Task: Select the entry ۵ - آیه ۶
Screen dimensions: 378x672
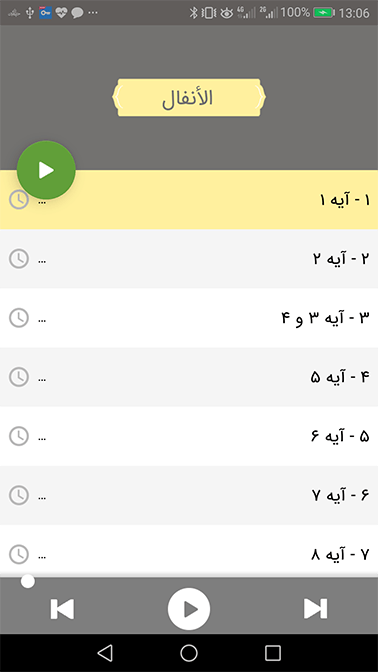Action: point(189,436)
